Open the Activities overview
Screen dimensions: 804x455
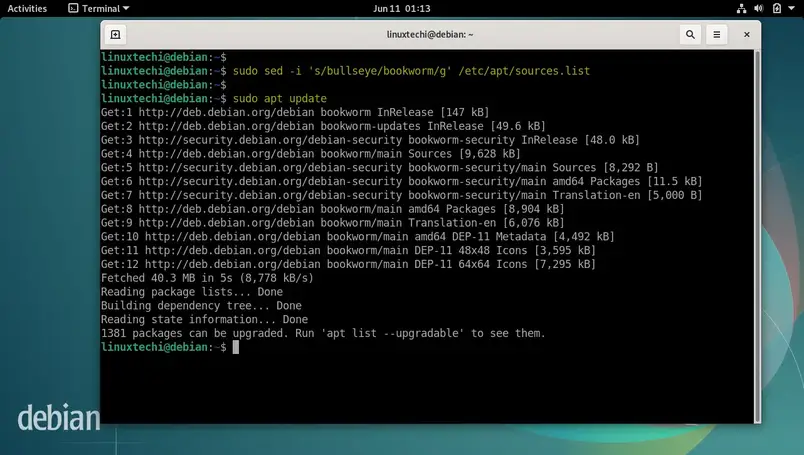(27, 8)
